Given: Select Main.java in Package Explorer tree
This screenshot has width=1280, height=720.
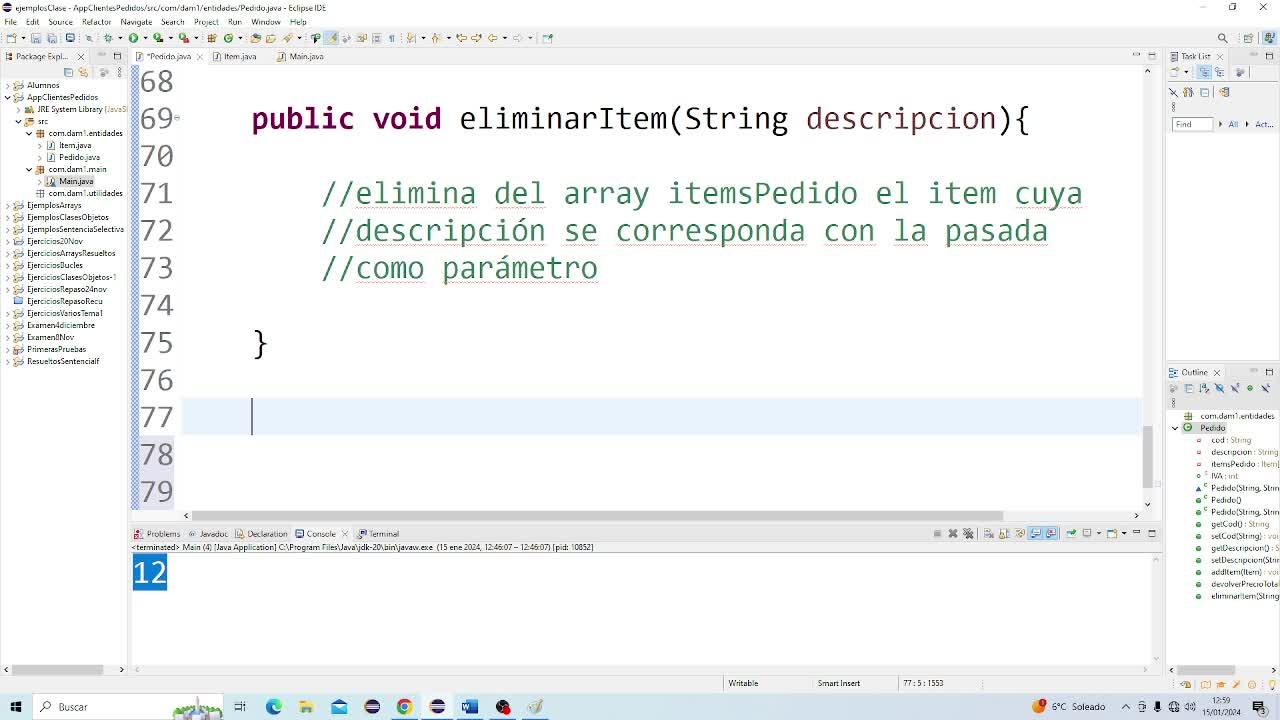Looking at the screenshot, I should [x=76, y=181].
